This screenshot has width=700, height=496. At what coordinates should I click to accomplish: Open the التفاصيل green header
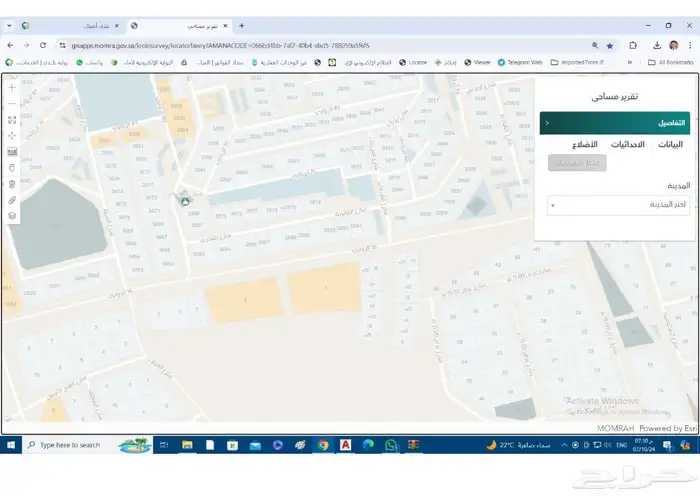(x=615, y=123)
